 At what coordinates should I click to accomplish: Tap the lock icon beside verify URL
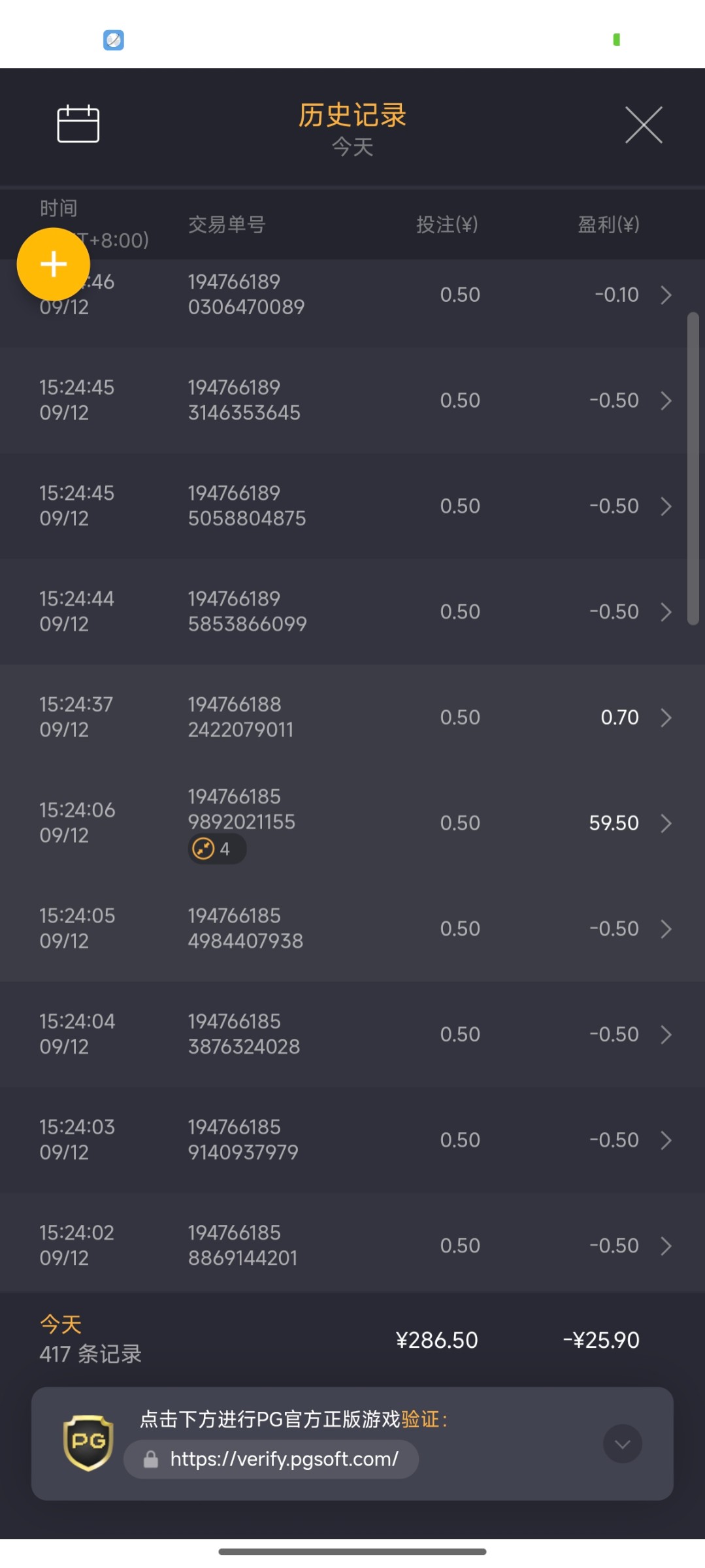(x=151, y=1460)
